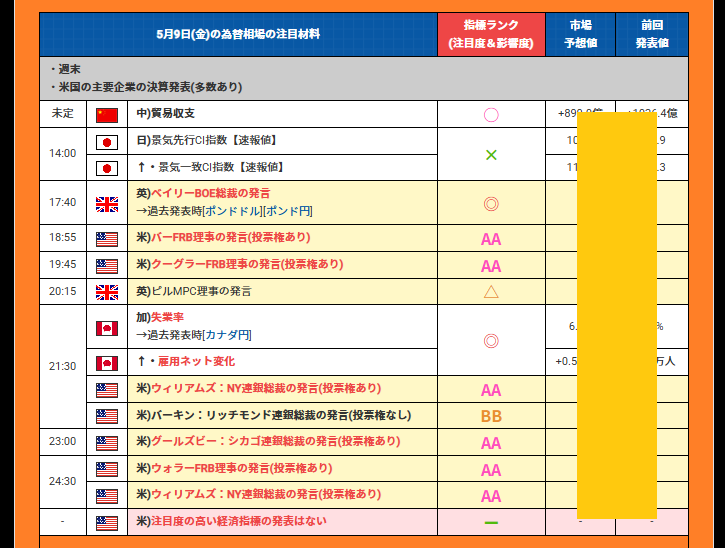This screenshot has width=725, height=548.
Task: Click 英)ピルMPC理事の発言 text
Action: click(x=194, y=291)
